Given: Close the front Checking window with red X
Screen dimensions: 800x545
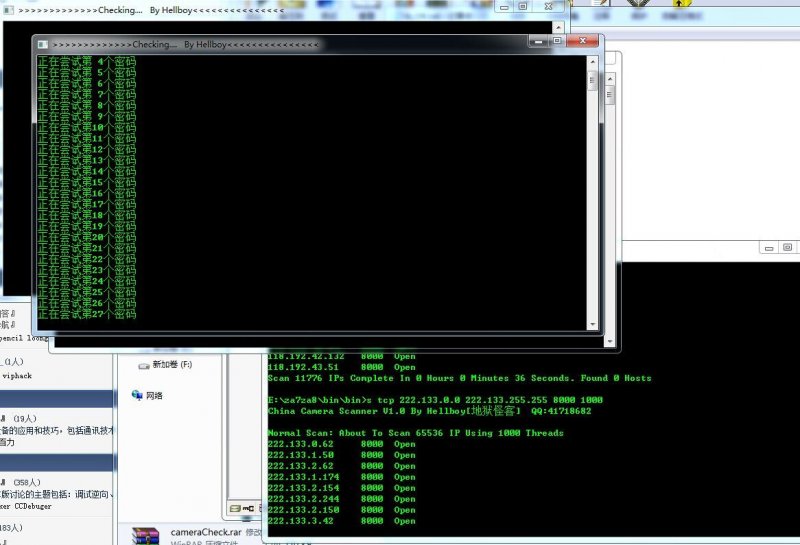Looking at the screenshot, I should pyautogui.click(x=582, y=41).
